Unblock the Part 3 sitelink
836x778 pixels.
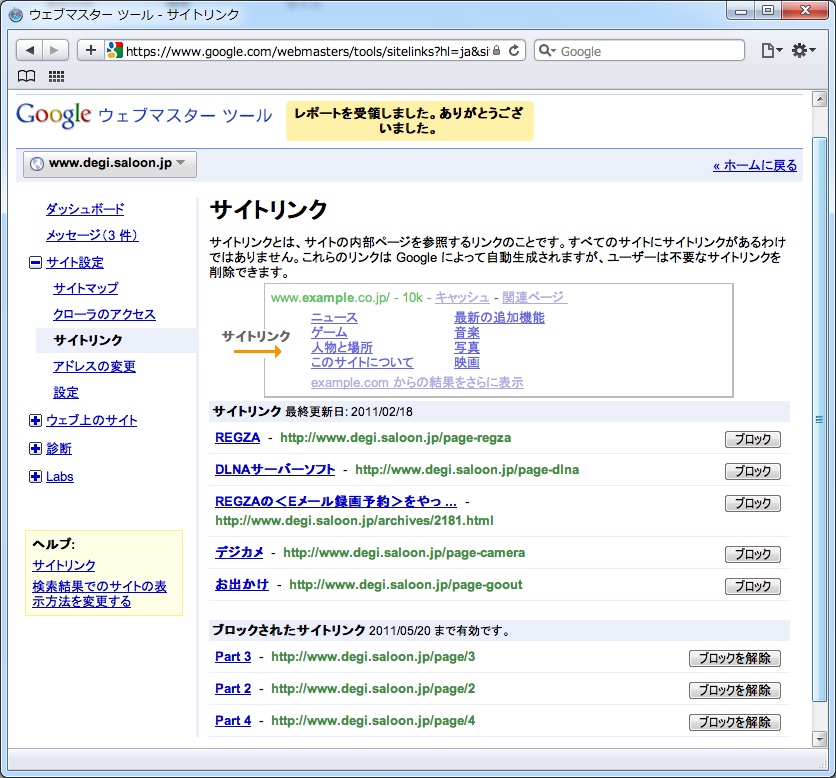tap(735, 659)
